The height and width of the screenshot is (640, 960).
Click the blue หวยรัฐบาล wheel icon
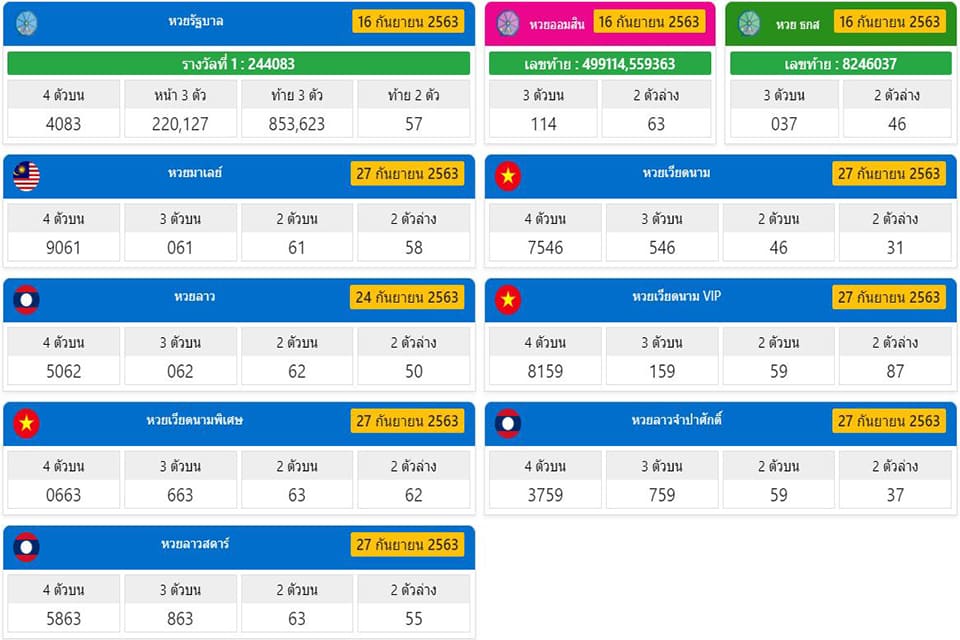pyautogui.click(x=26, y=23)
